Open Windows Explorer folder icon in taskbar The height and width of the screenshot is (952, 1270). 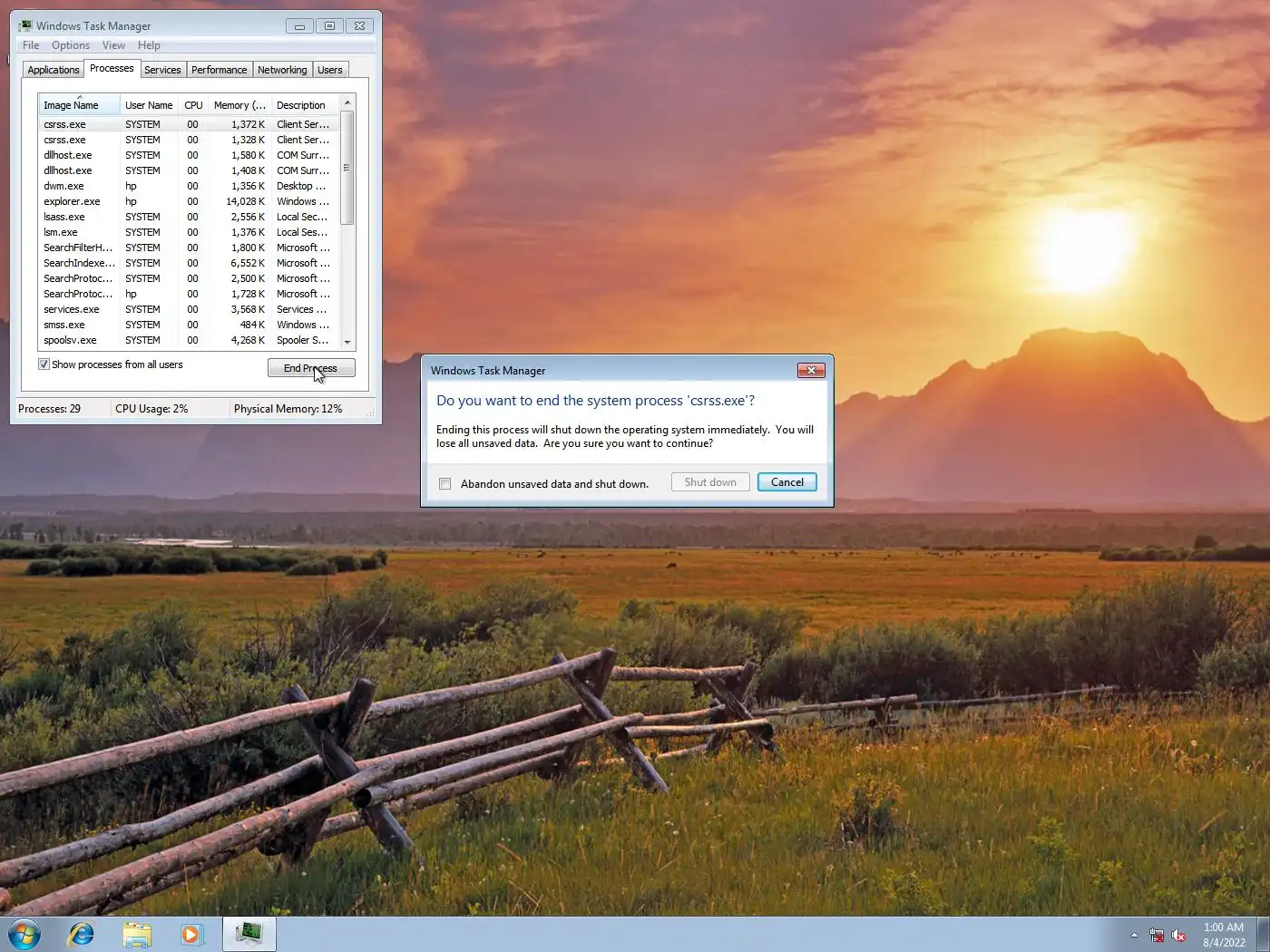137,934
